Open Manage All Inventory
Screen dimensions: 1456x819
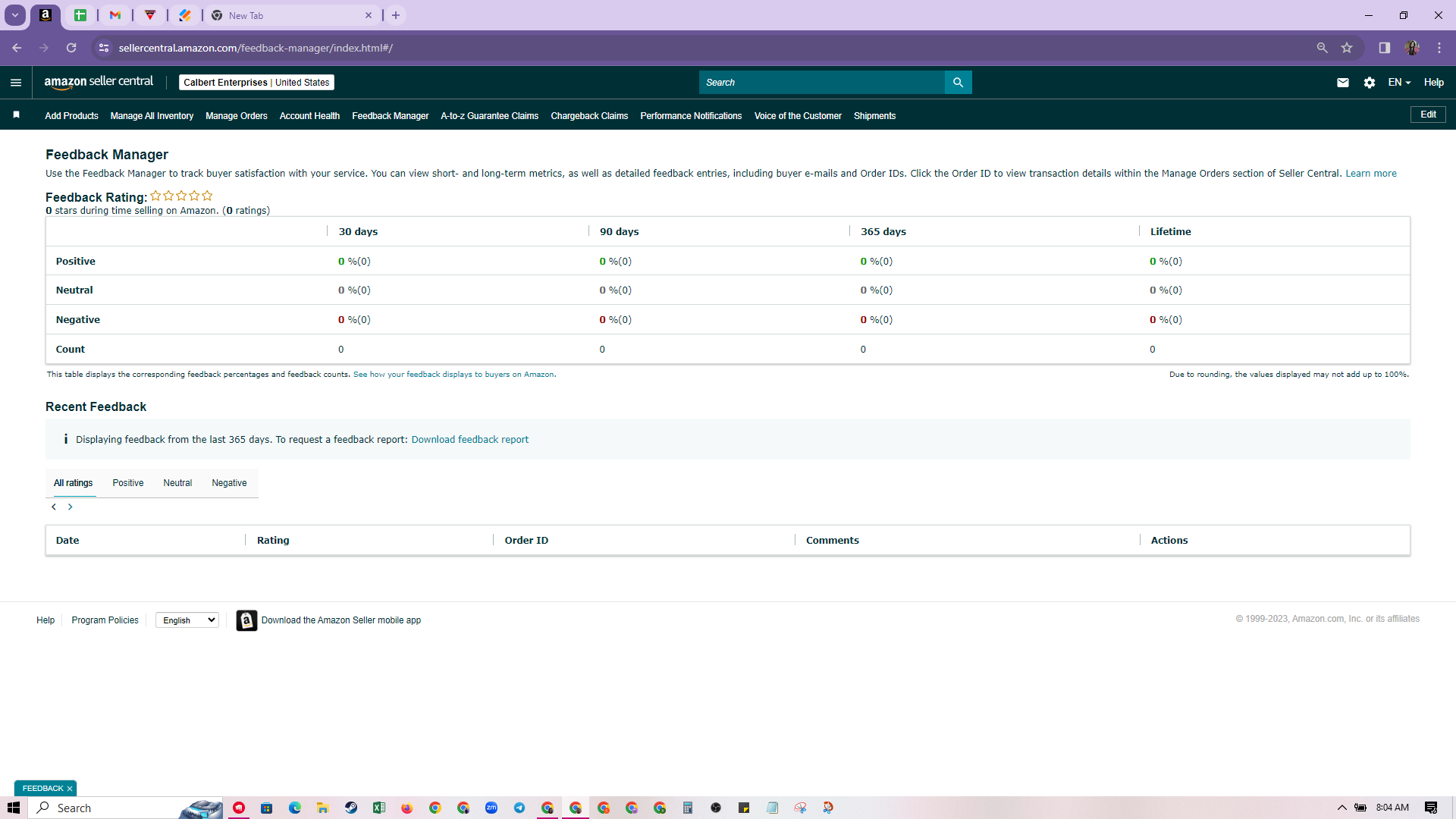coord(152,116)
